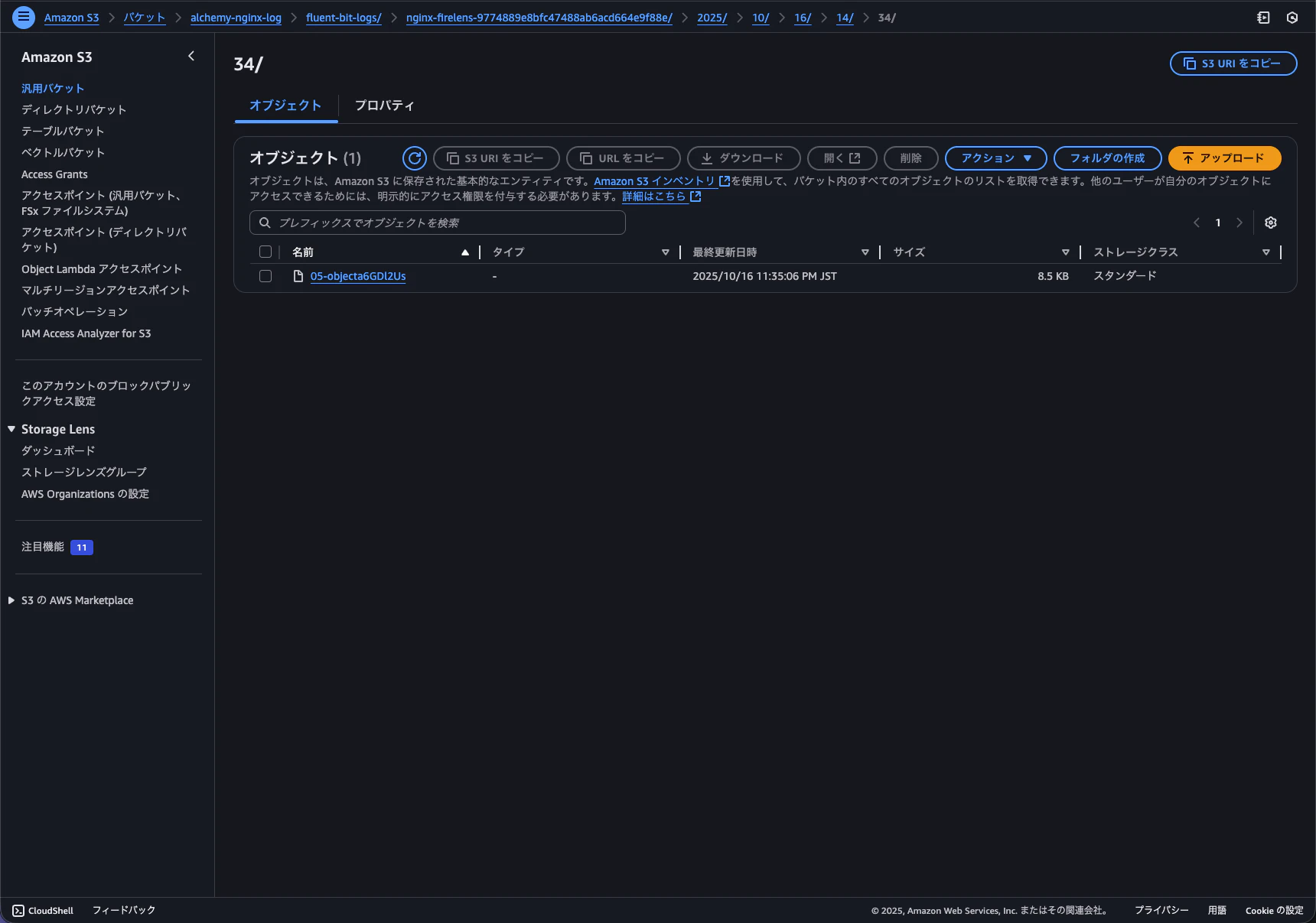The image size is (1316, 923).
Task: Open プライバシー footer link
Action: (x=1161, y=910)
